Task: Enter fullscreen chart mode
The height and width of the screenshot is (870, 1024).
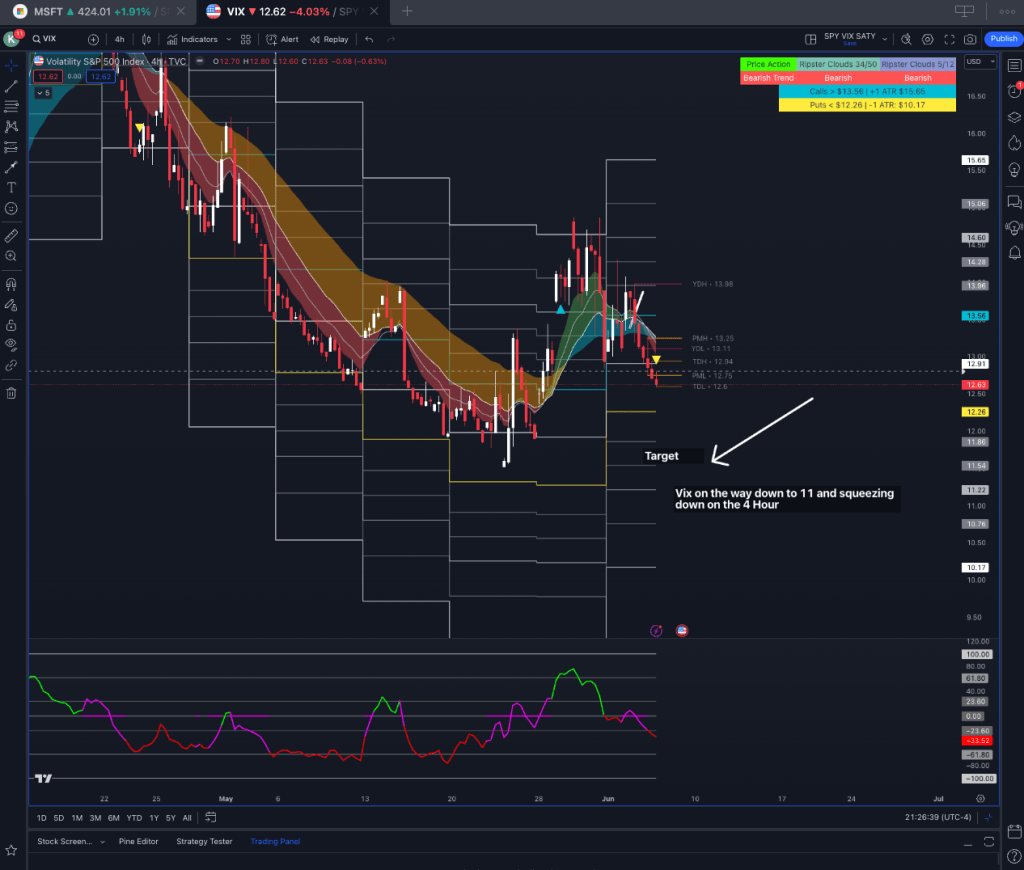Action: [x=949, y=39]
